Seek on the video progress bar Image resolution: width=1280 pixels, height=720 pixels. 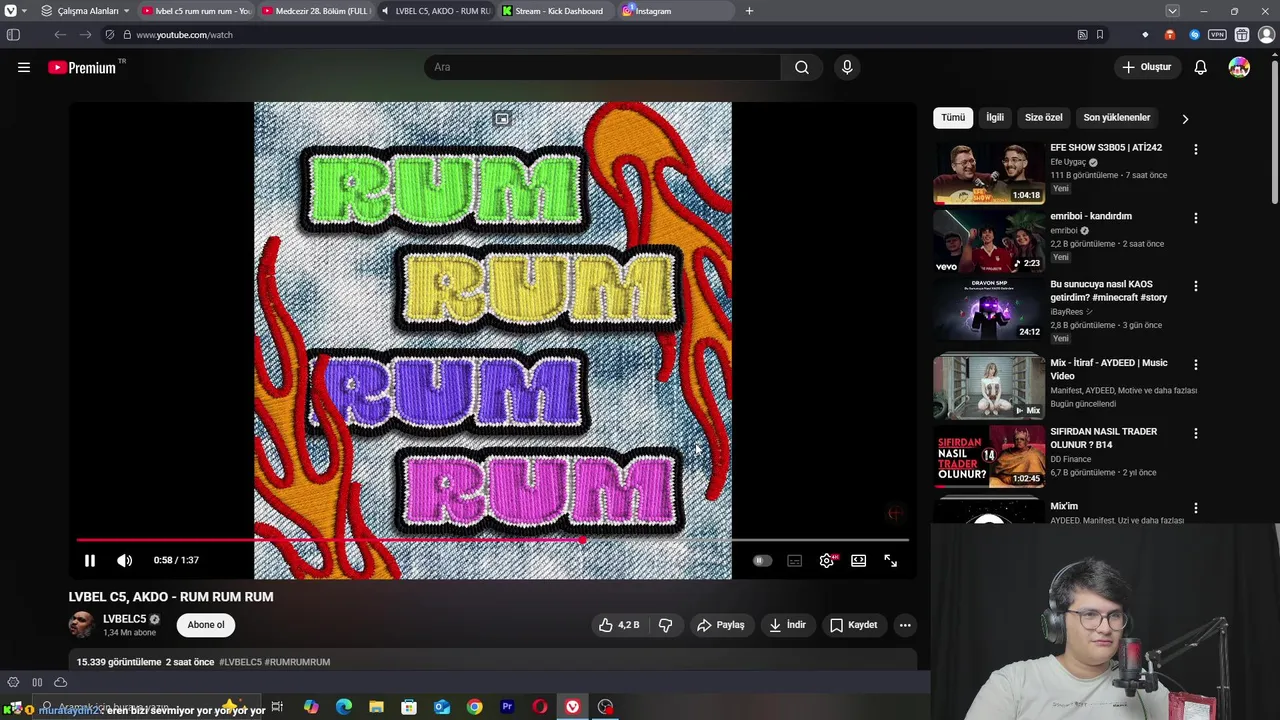point(492,540)
